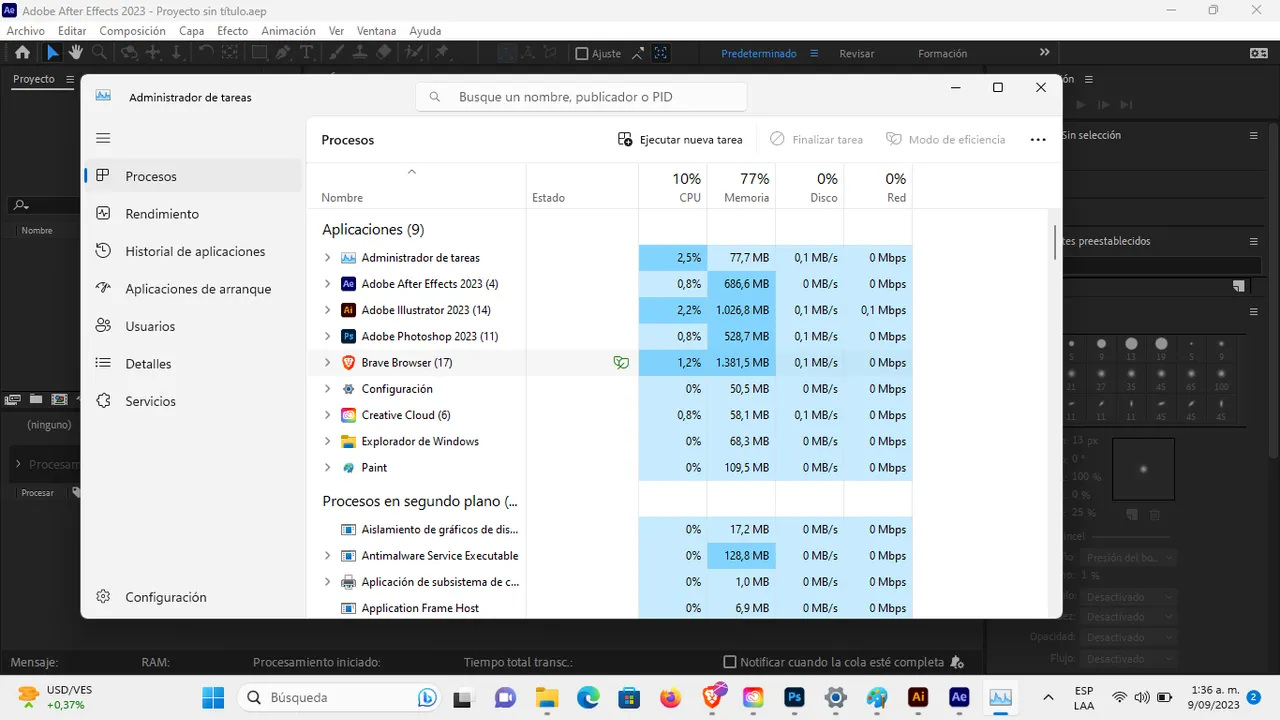Image resolution: width=1280 pixels, height=720 pixels.
Task: Open the Procesos section in Task Manager
Action: point(193,176)
